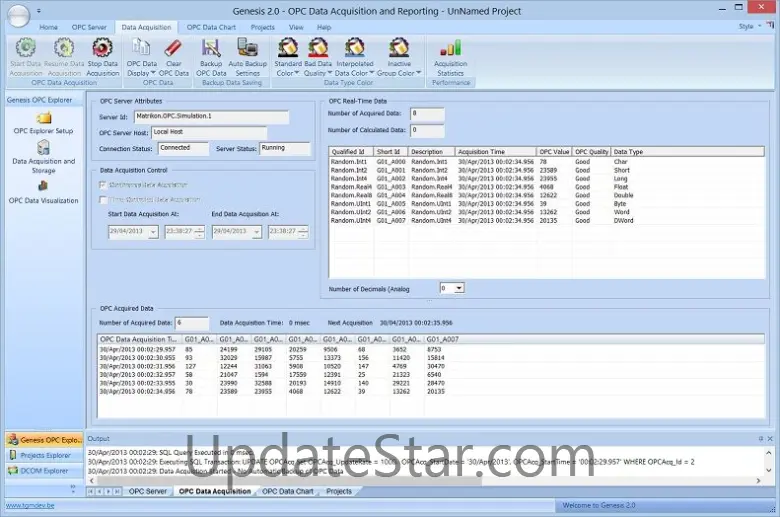Click the Stop Data Acquisition icon
Screen dimensions: 780x517
point(102,48)
